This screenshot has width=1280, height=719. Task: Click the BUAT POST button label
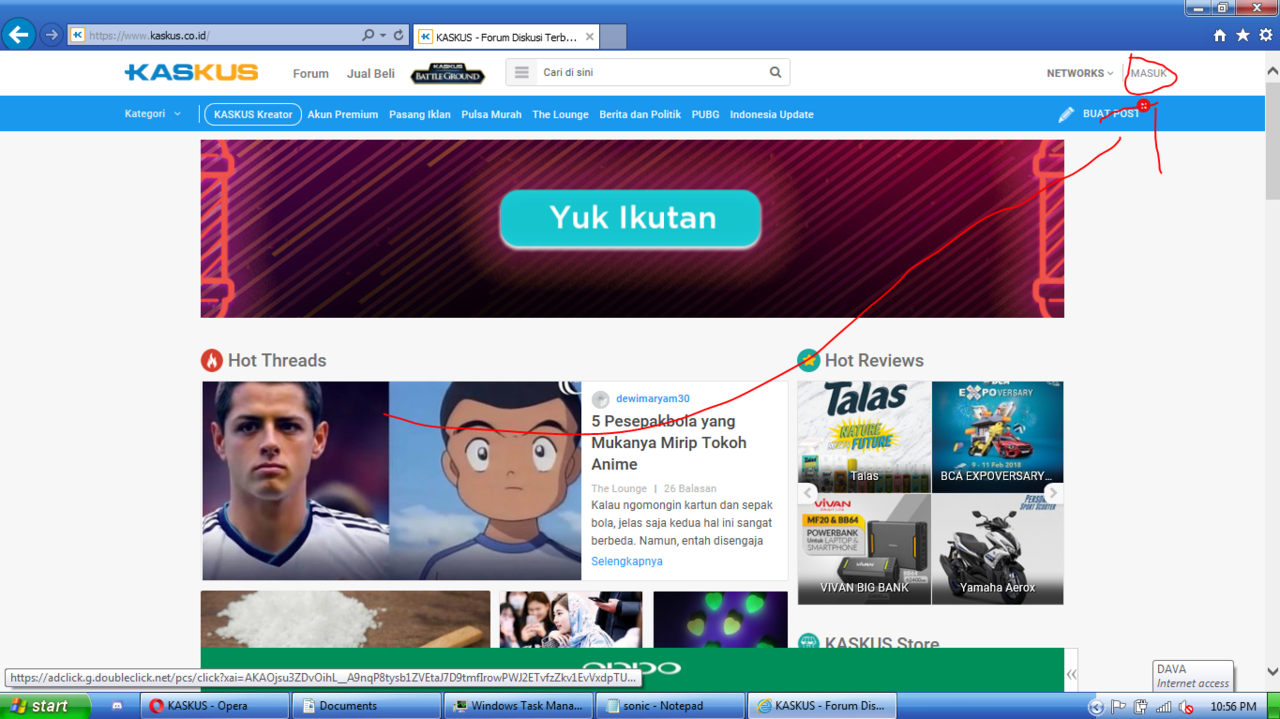click(x=1111, y=114)
